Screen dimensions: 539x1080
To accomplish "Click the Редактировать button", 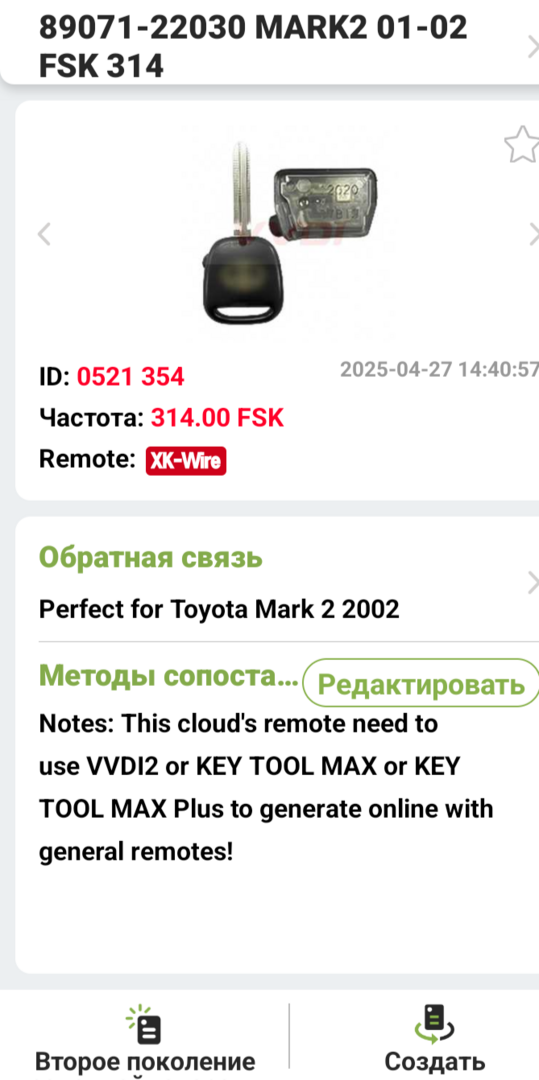I will [421, 684].
